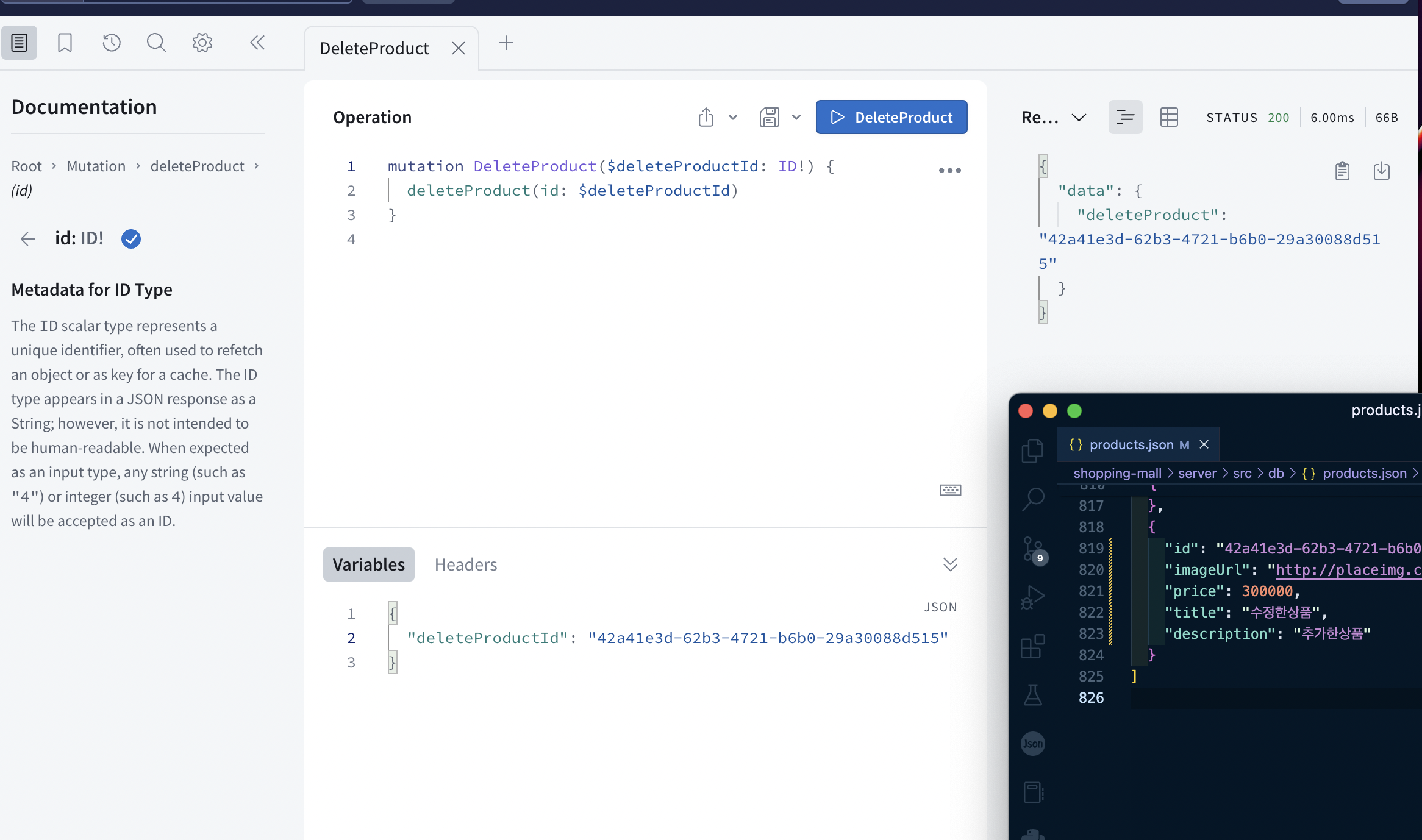Toggle the id: ID! argument checkmark

click(131, 239)
